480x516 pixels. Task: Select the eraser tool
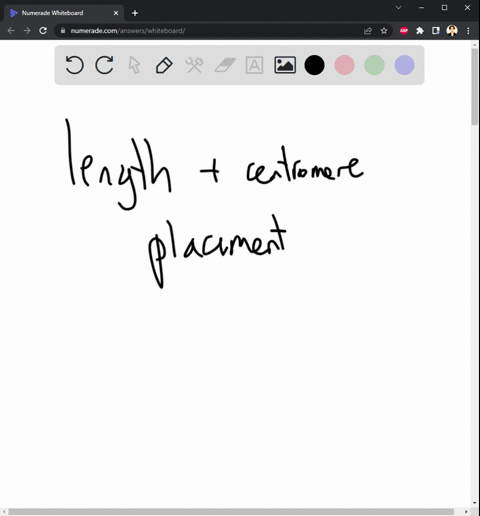(x=225, y=65)
